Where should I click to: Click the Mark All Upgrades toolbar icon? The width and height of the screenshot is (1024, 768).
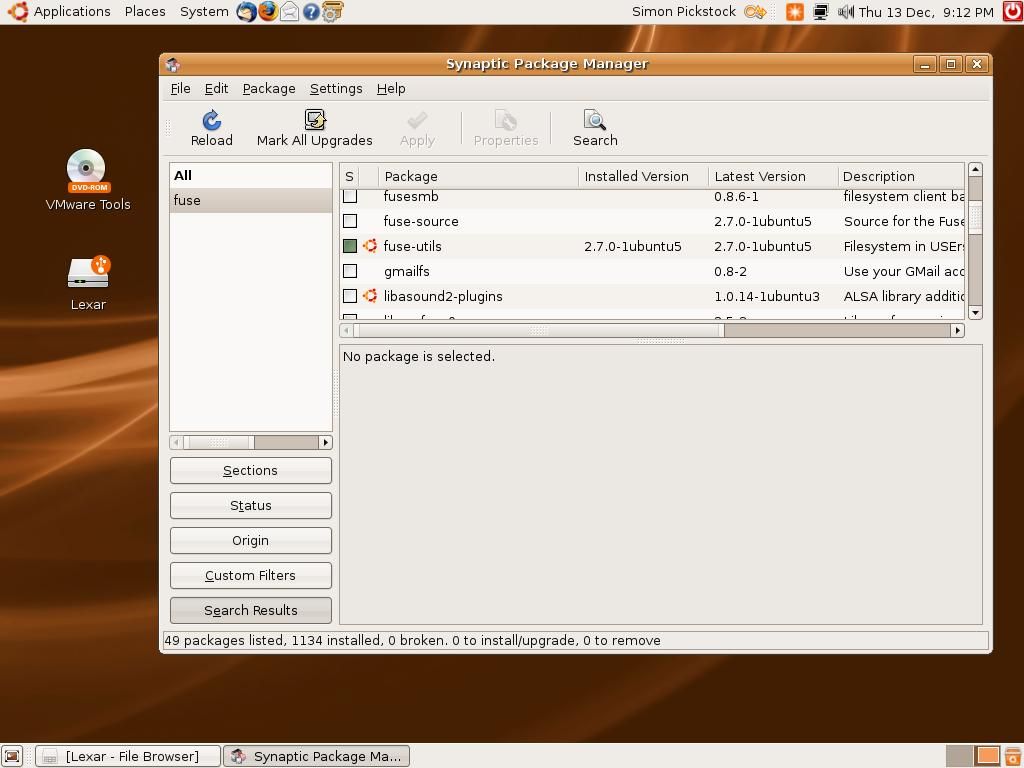pos(314,120)
